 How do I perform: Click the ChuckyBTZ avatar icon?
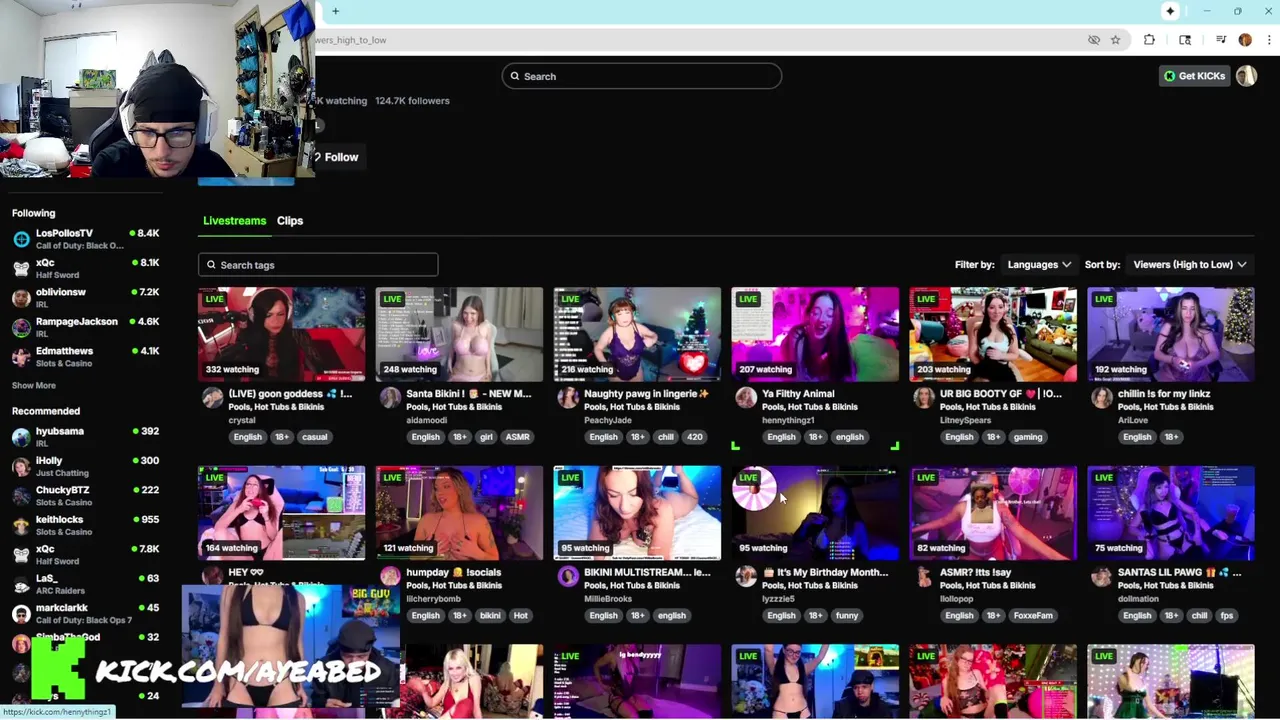tap(21, 496)
